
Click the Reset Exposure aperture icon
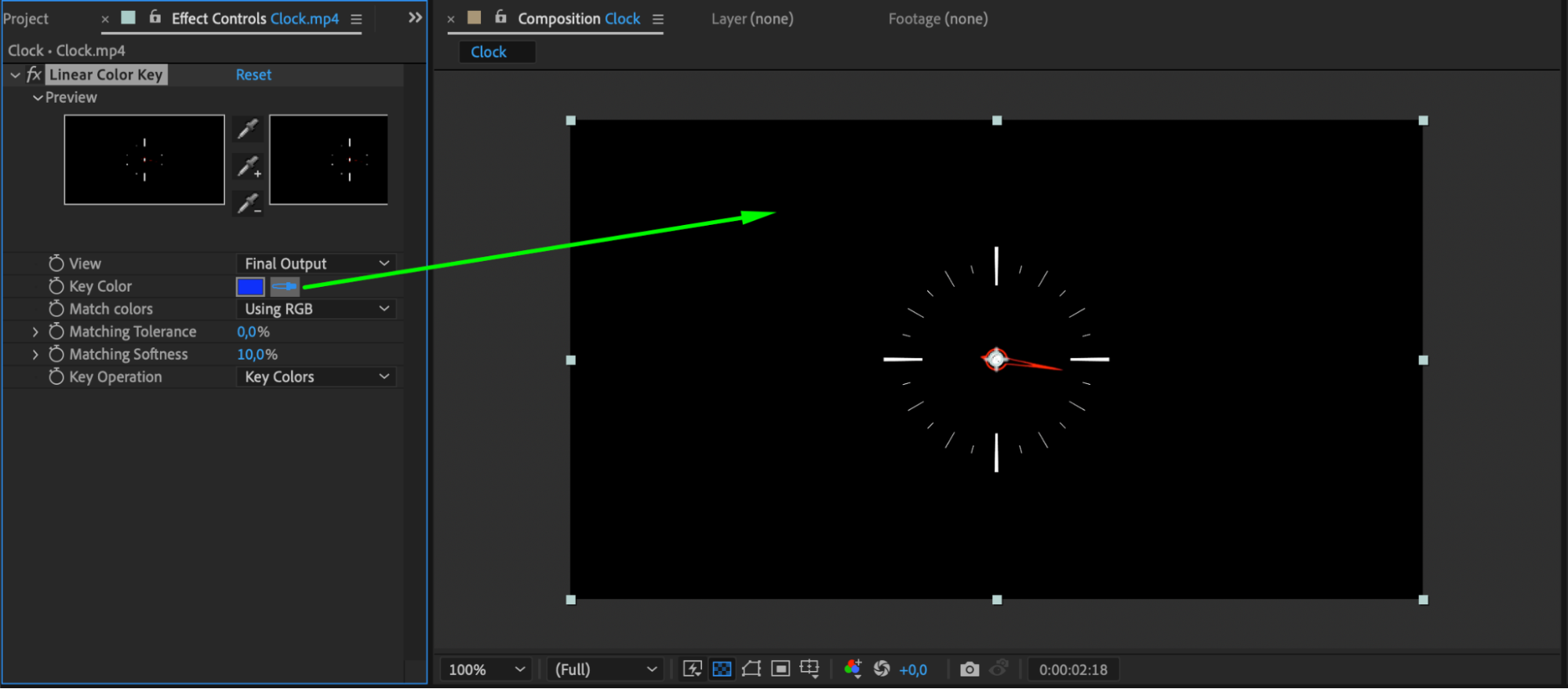(882, 669)
